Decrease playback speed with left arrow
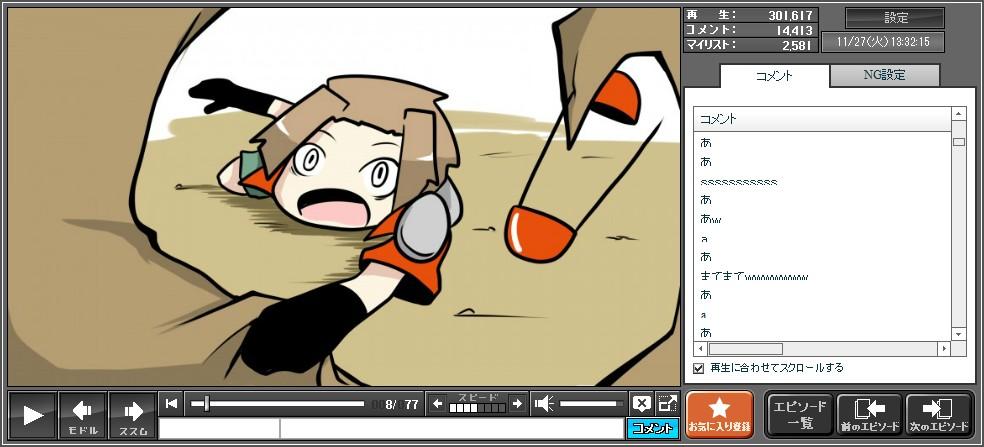 pyautogui.click(x=437, y=404)
